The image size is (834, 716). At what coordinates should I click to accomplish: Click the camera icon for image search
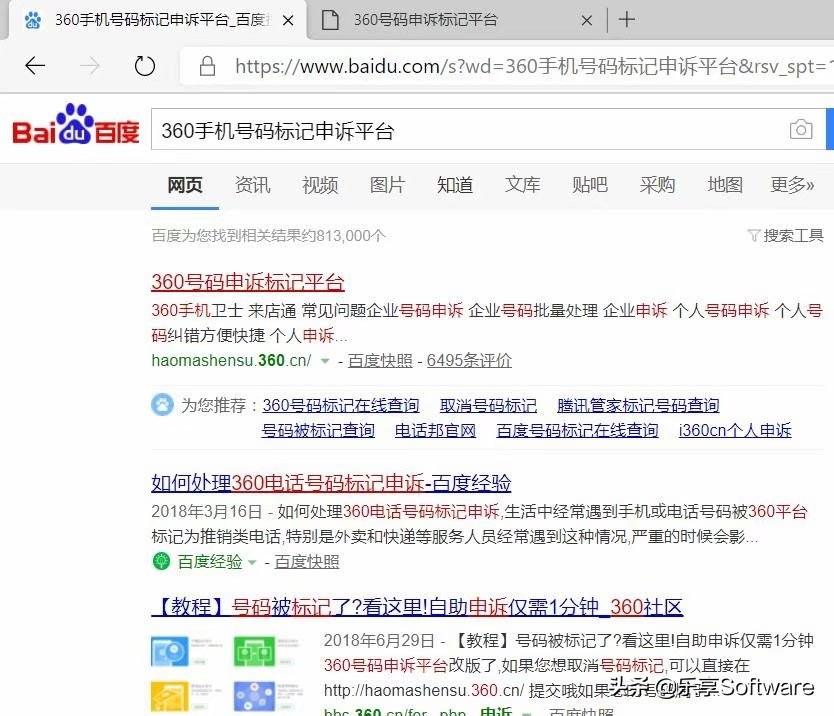(800, 129)
